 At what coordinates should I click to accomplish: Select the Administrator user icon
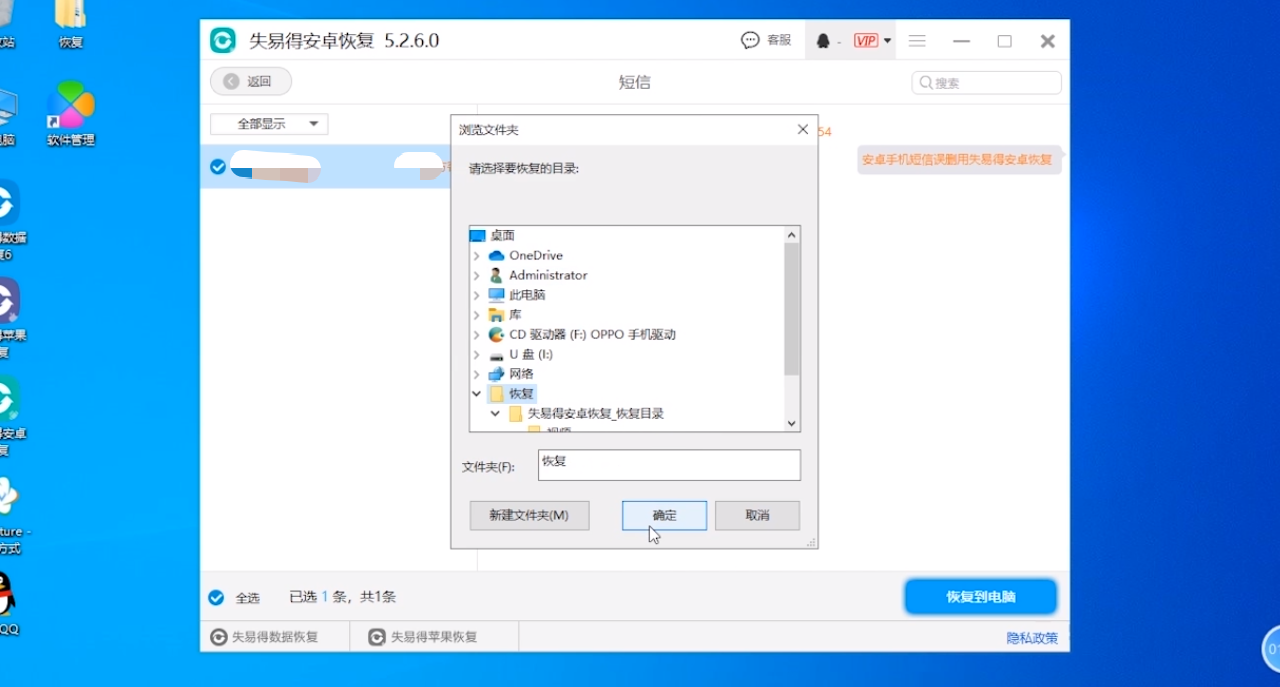click(x=496, y=275)
